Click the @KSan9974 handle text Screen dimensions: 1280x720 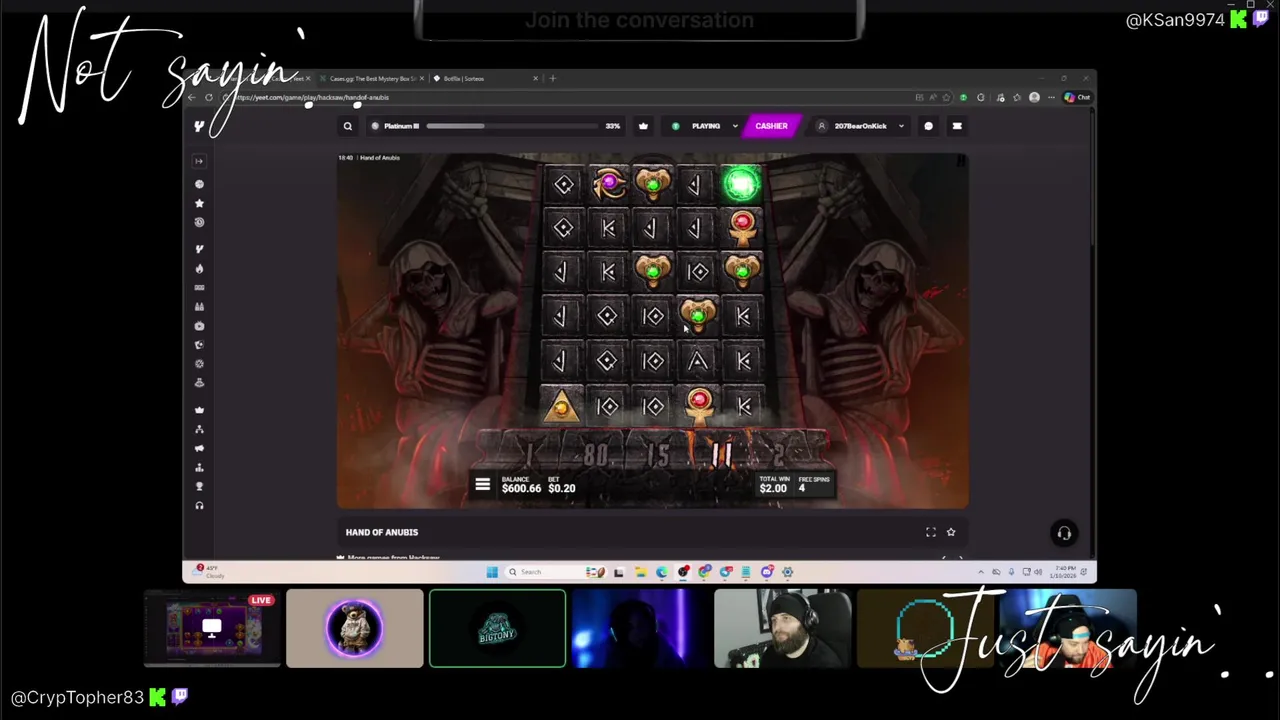coord(1175,20)
